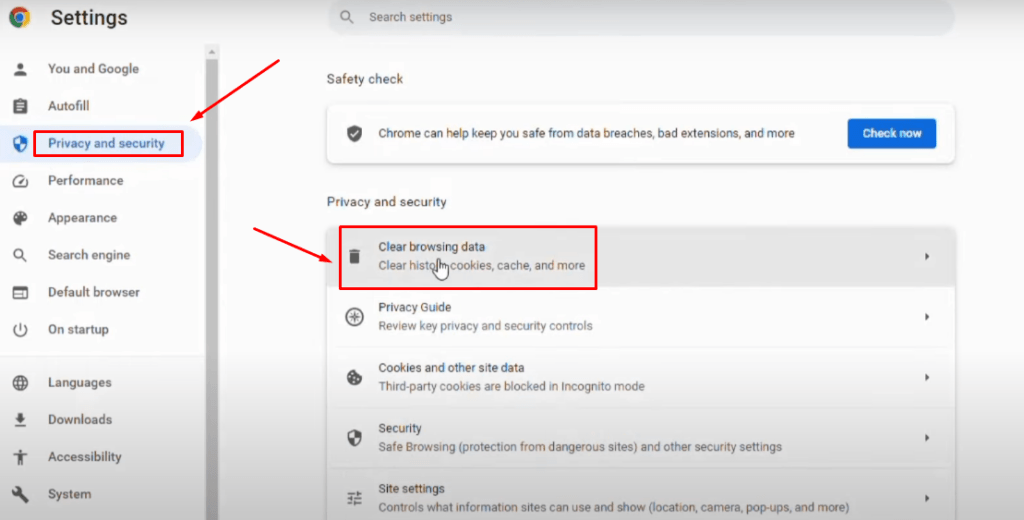This screenshot has height=520, width=1024.
Task: Click the You and Google person icon
Action: coord(20,69)
